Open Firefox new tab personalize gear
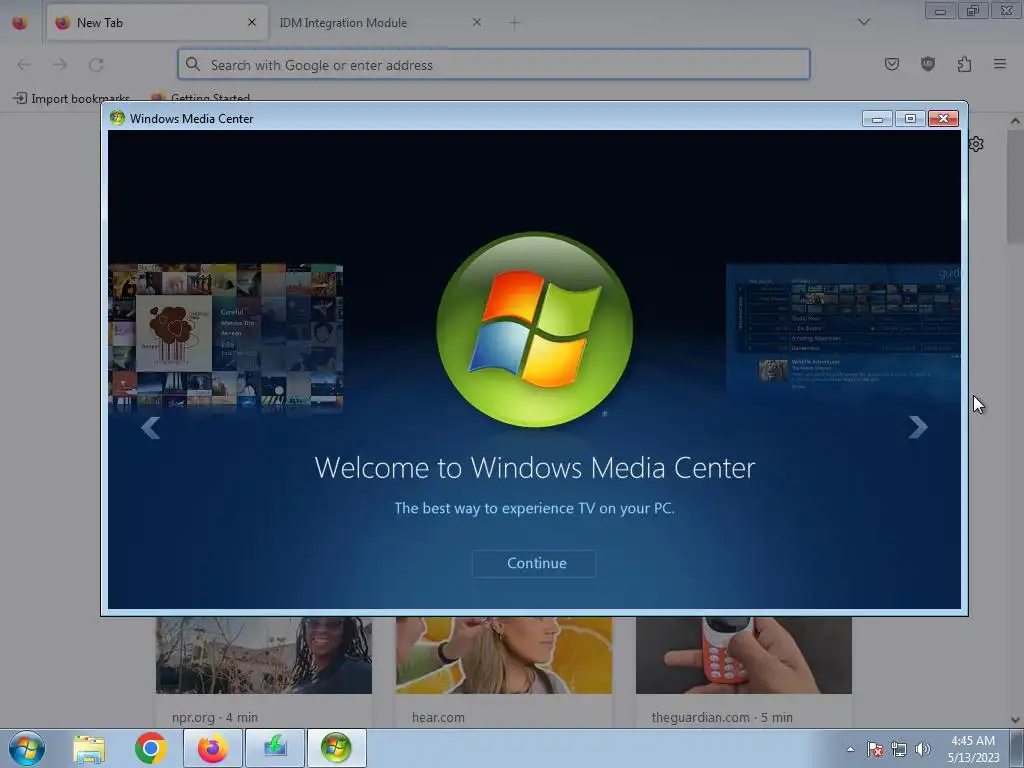1024x768 pixels. click(976, 144)
